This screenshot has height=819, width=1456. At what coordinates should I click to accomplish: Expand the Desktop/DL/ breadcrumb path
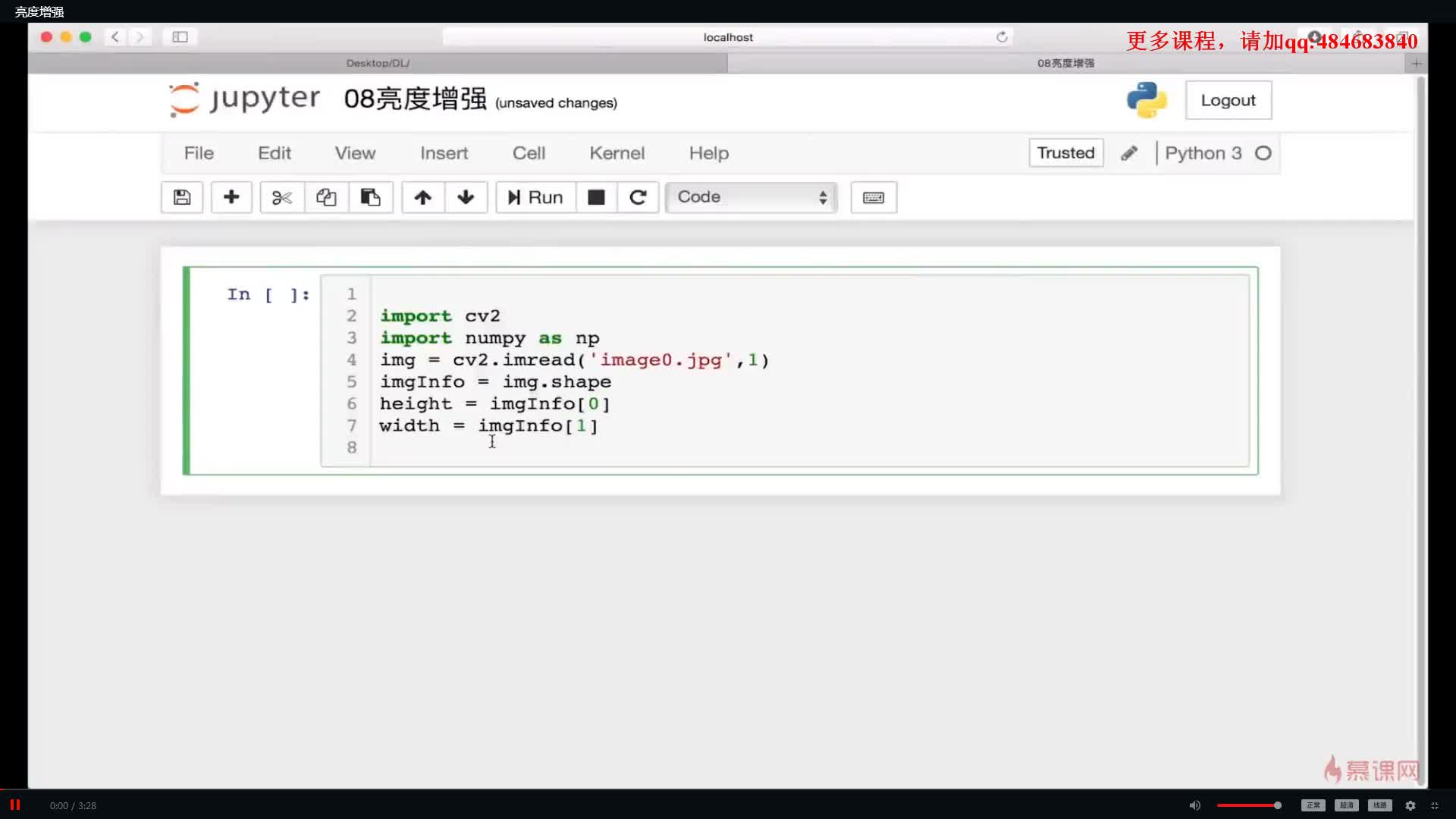coord(378,62)
